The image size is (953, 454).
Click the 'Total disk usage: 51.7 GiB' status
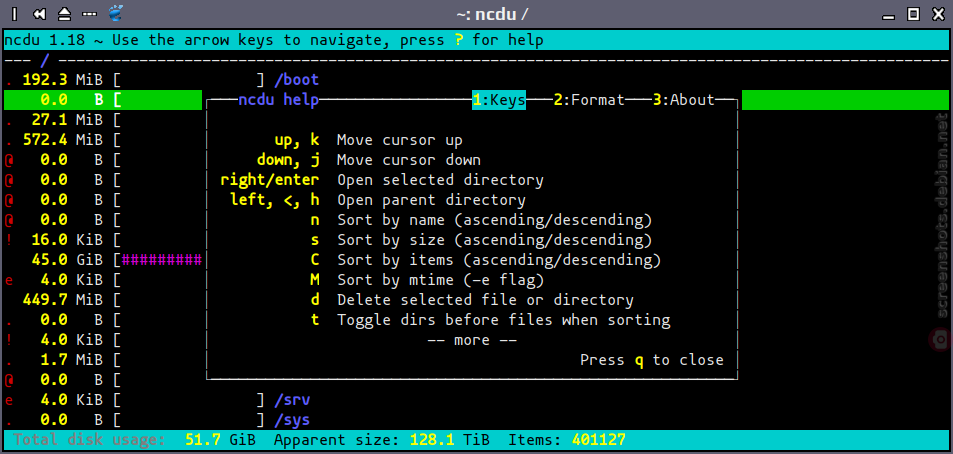(x=134, y=439)
